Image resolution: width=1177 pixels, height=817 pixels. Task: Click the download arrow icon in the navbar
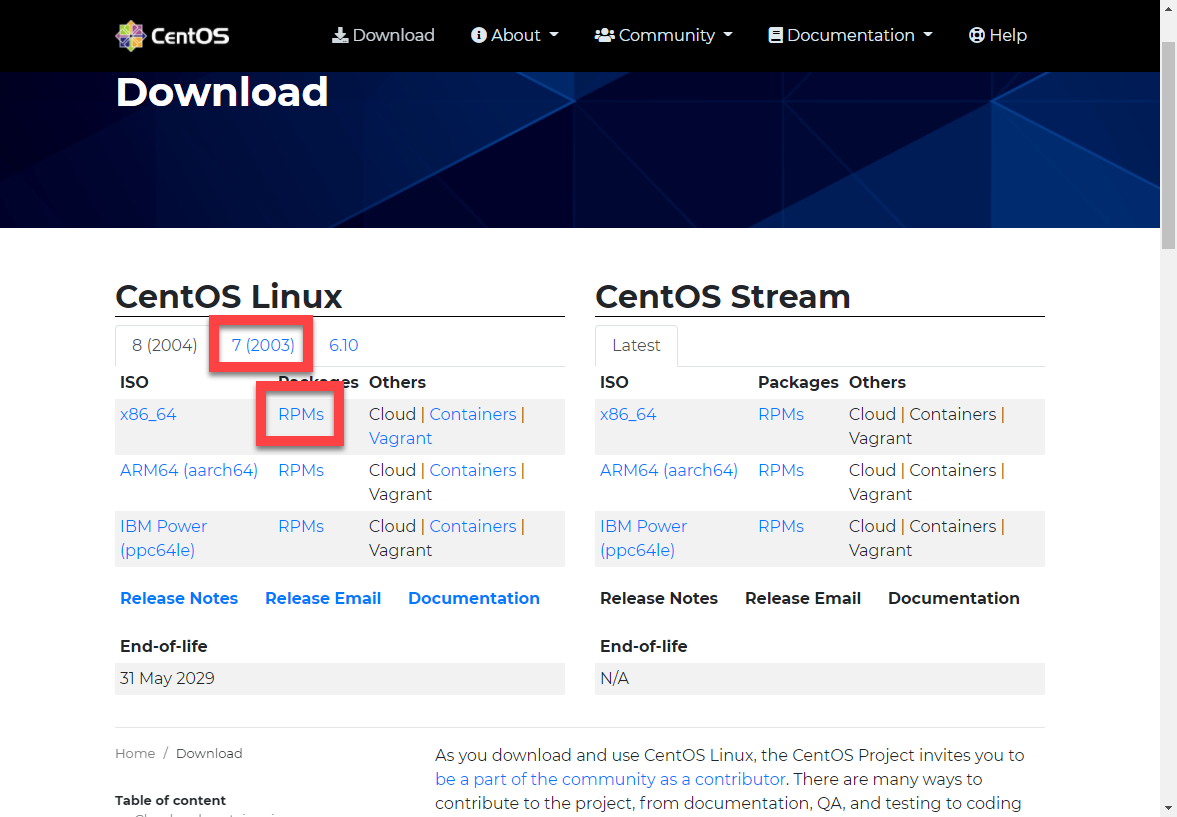340,35
